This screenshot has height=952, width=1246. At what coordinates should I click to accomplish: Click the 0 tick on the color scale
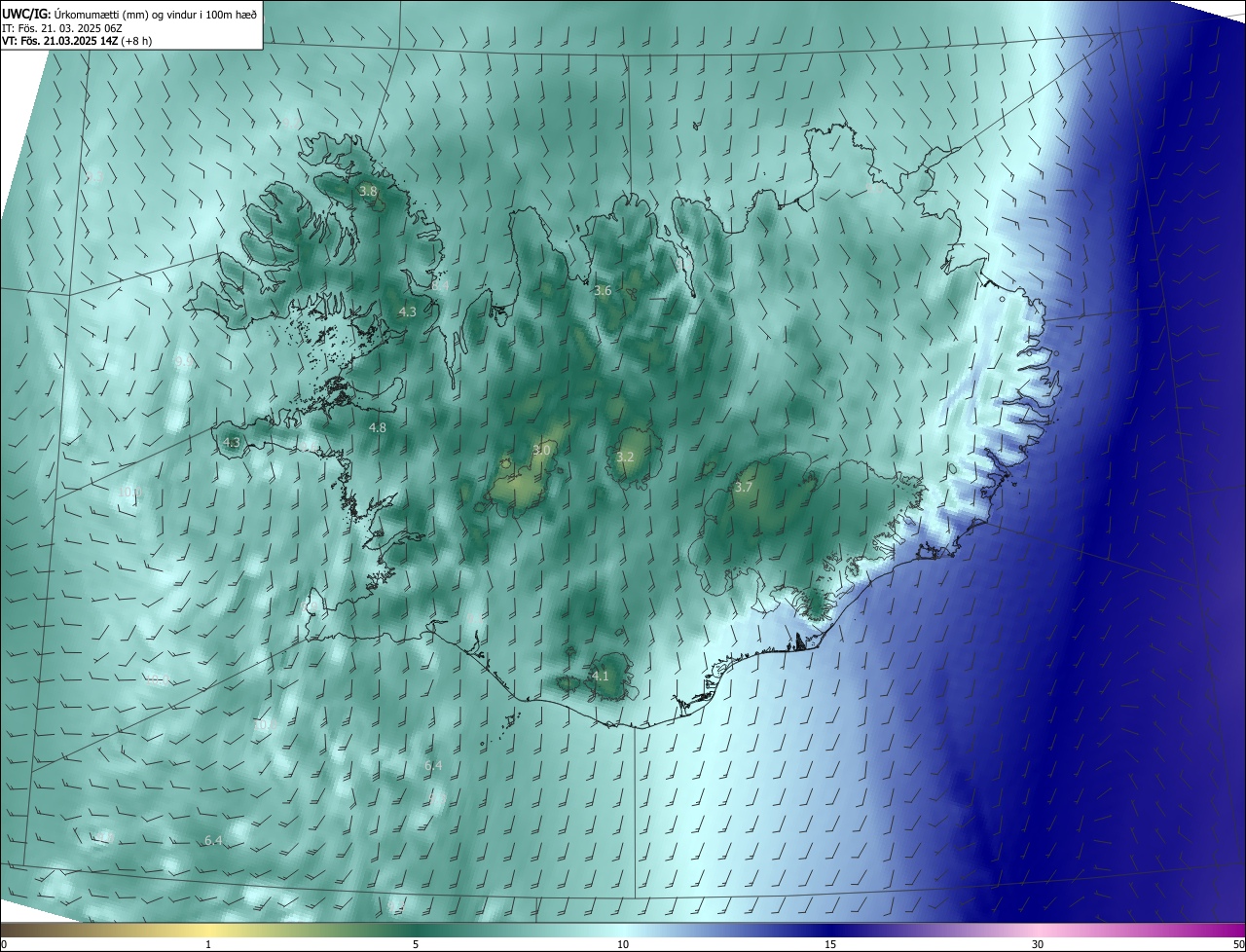4,944
